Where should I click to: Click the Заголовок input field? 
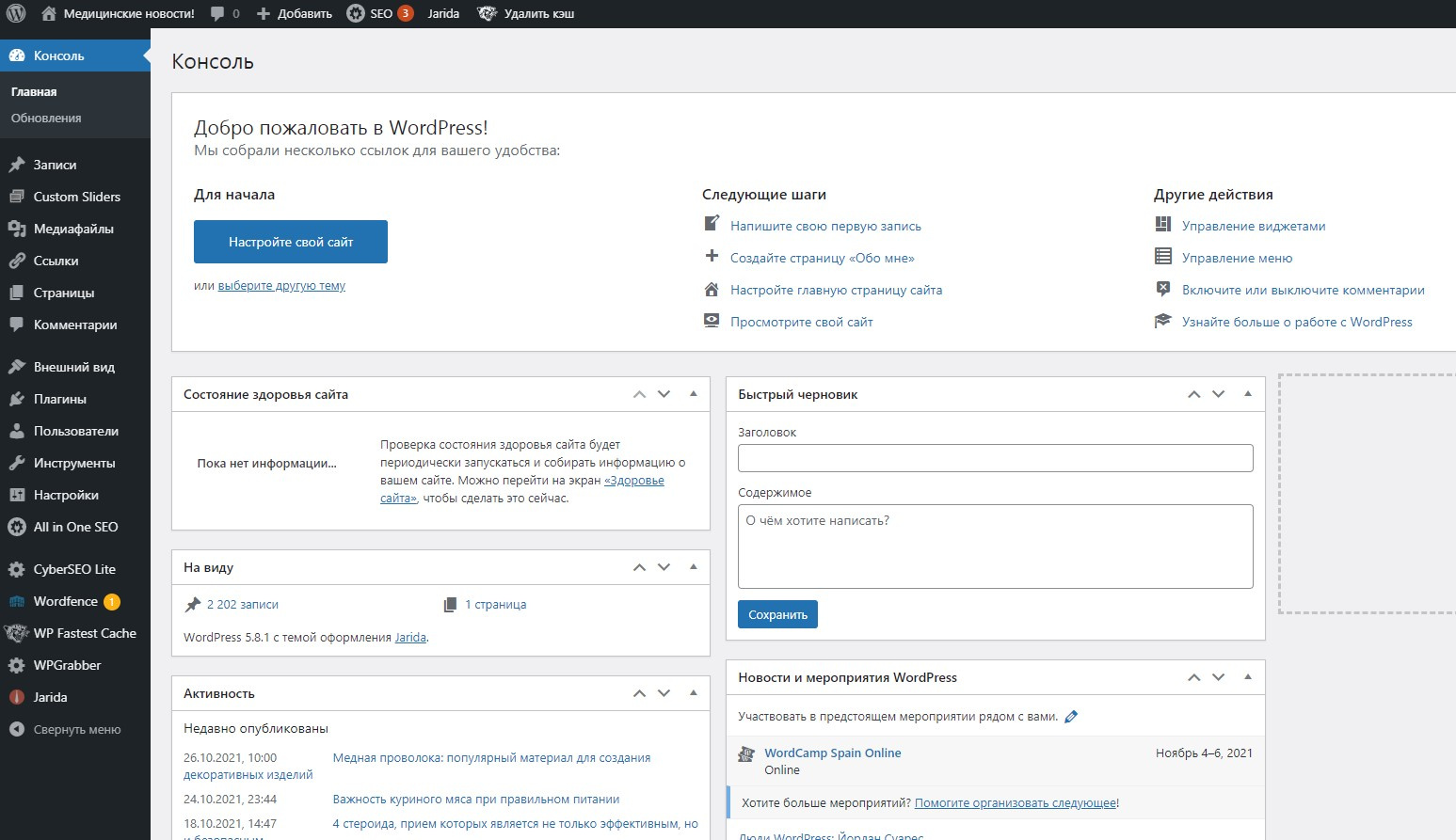996,458
